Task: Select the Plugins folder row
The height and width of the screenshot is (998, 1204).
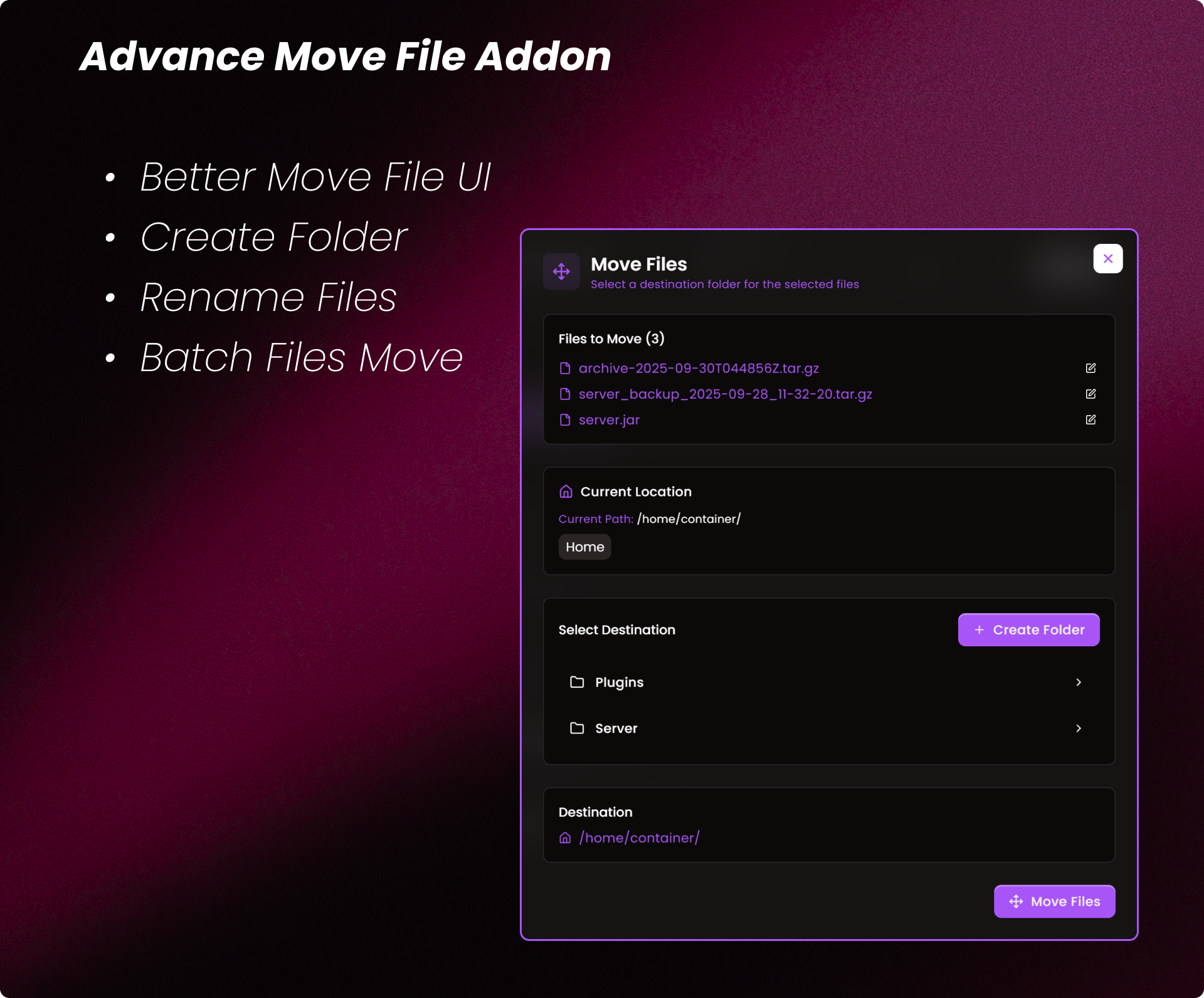Action: [815, 682]
